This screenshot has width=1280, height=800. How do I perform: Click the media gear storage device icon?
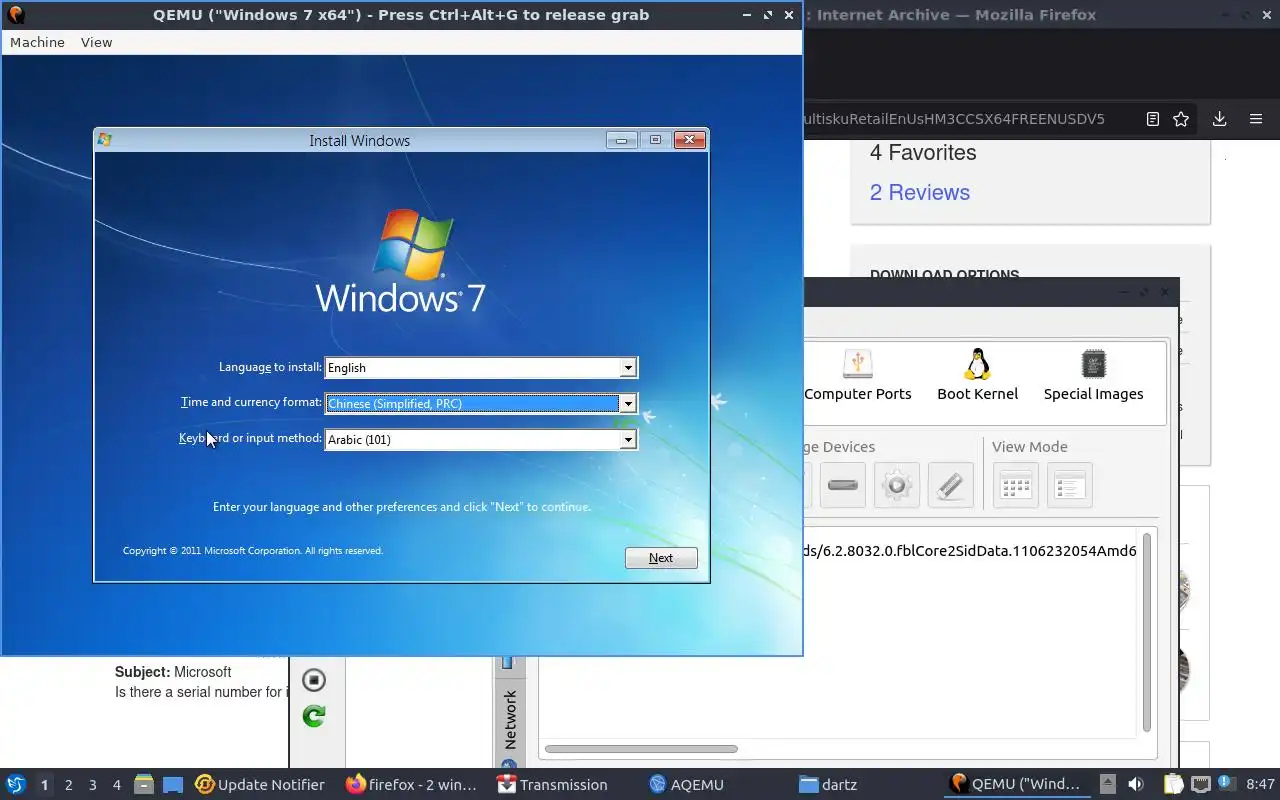pos(897,486)
